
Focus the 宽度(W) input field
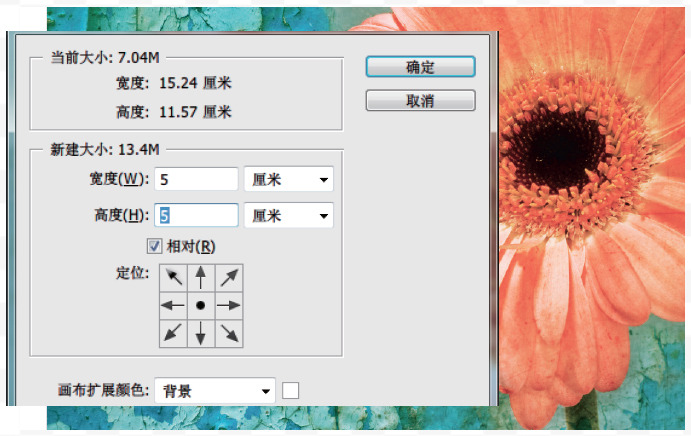pos(196,179)
